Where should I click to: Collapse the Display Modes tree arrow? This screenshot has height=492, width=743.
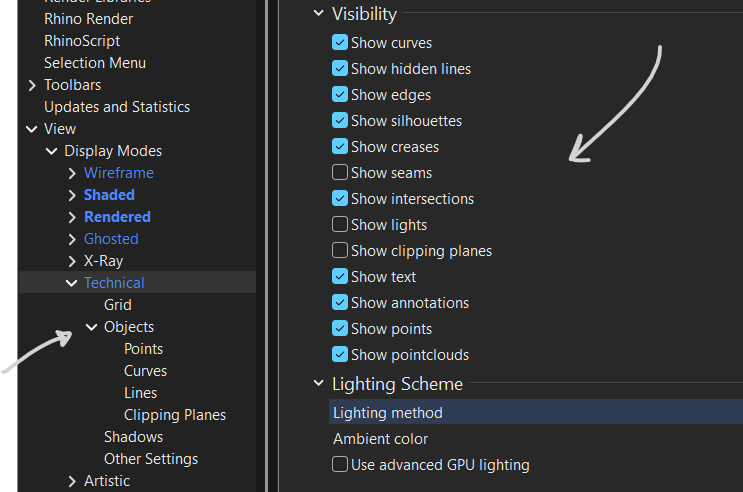point(52,151)
